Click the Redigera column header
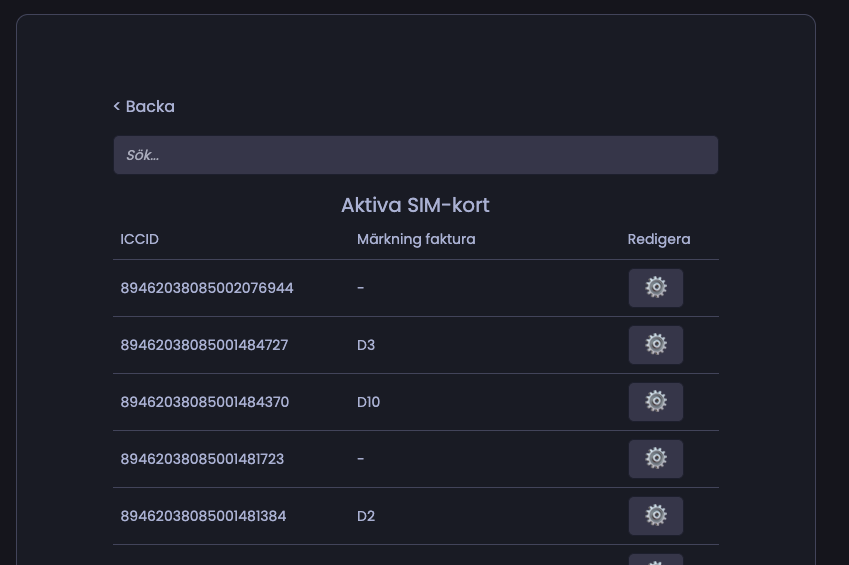 658,239
